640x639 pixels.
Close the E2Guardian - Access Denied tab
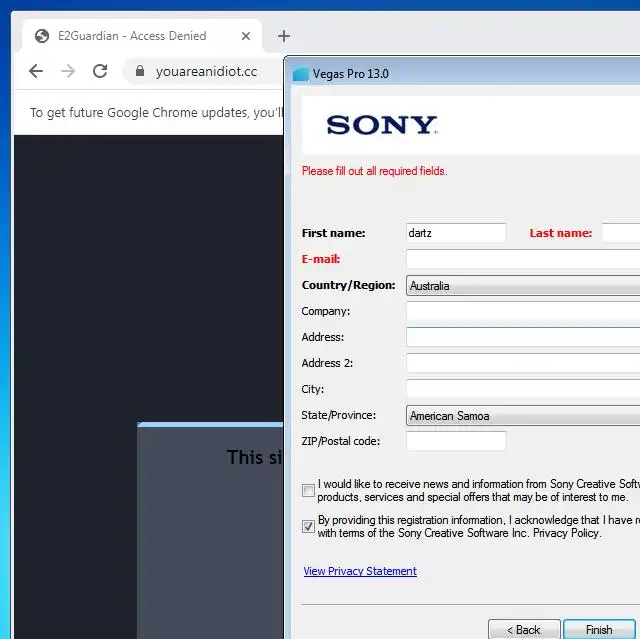click(246, 36)
